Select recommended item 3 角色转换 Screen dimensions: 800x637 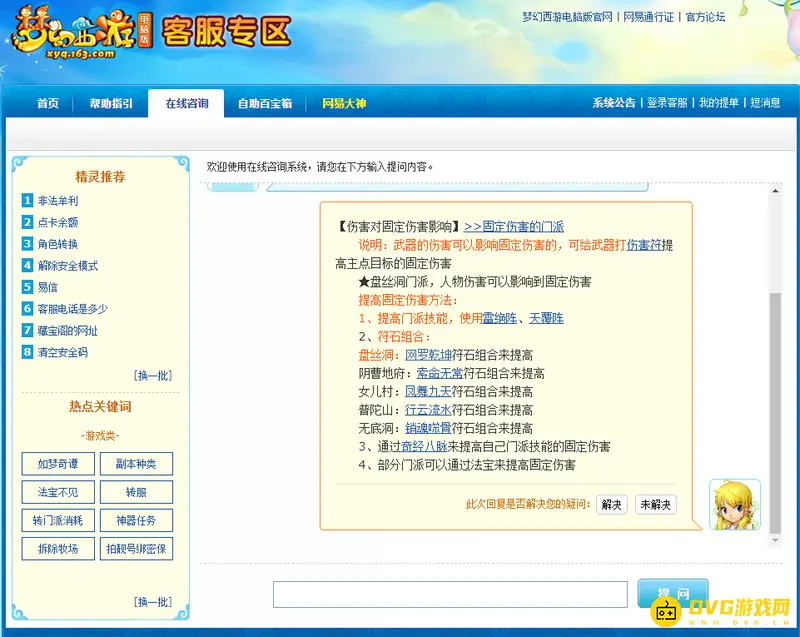[x=58, y=244]
